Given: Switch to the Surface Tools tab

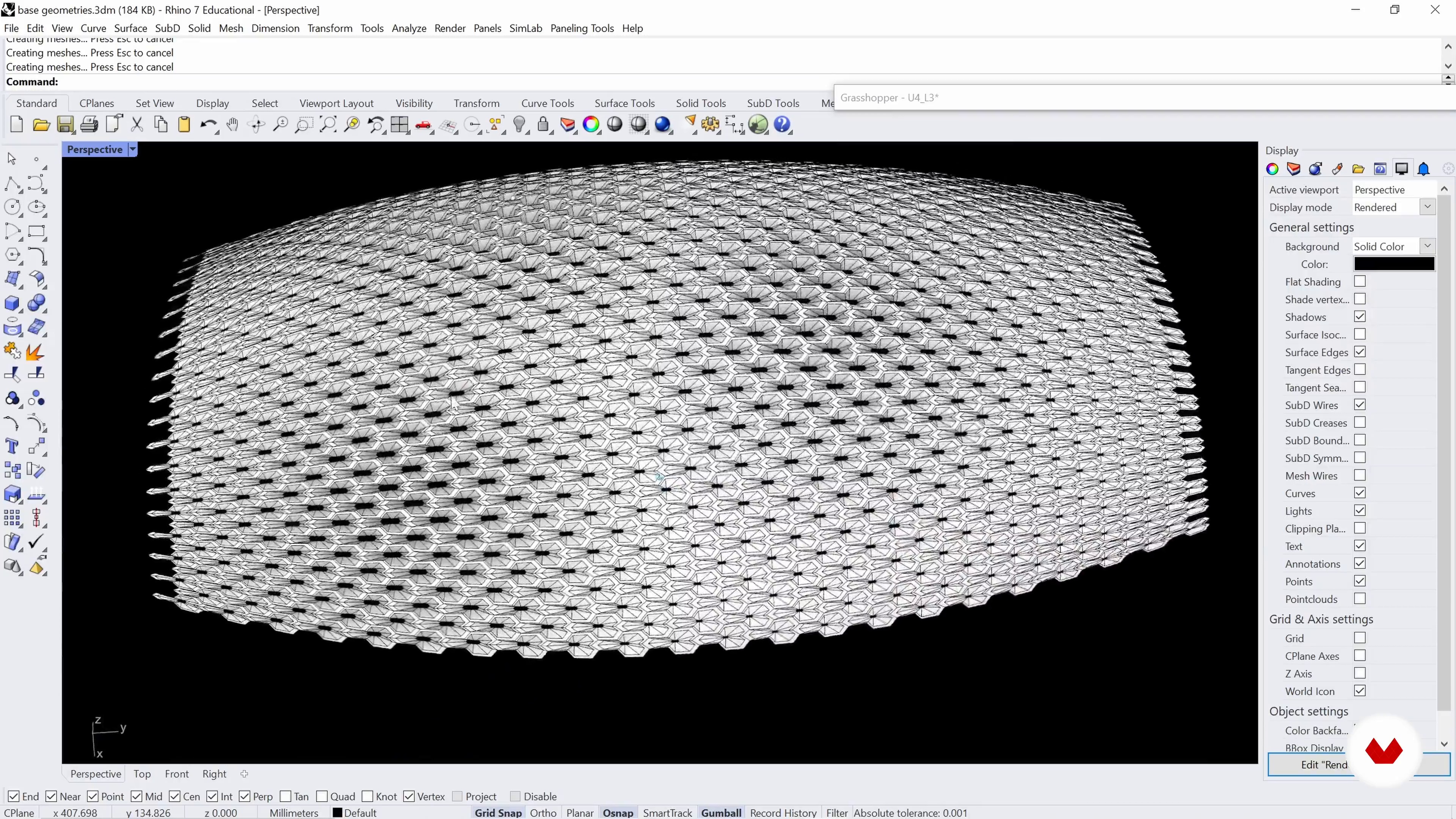Looking at the screenshot, I should tap(624, 103).
